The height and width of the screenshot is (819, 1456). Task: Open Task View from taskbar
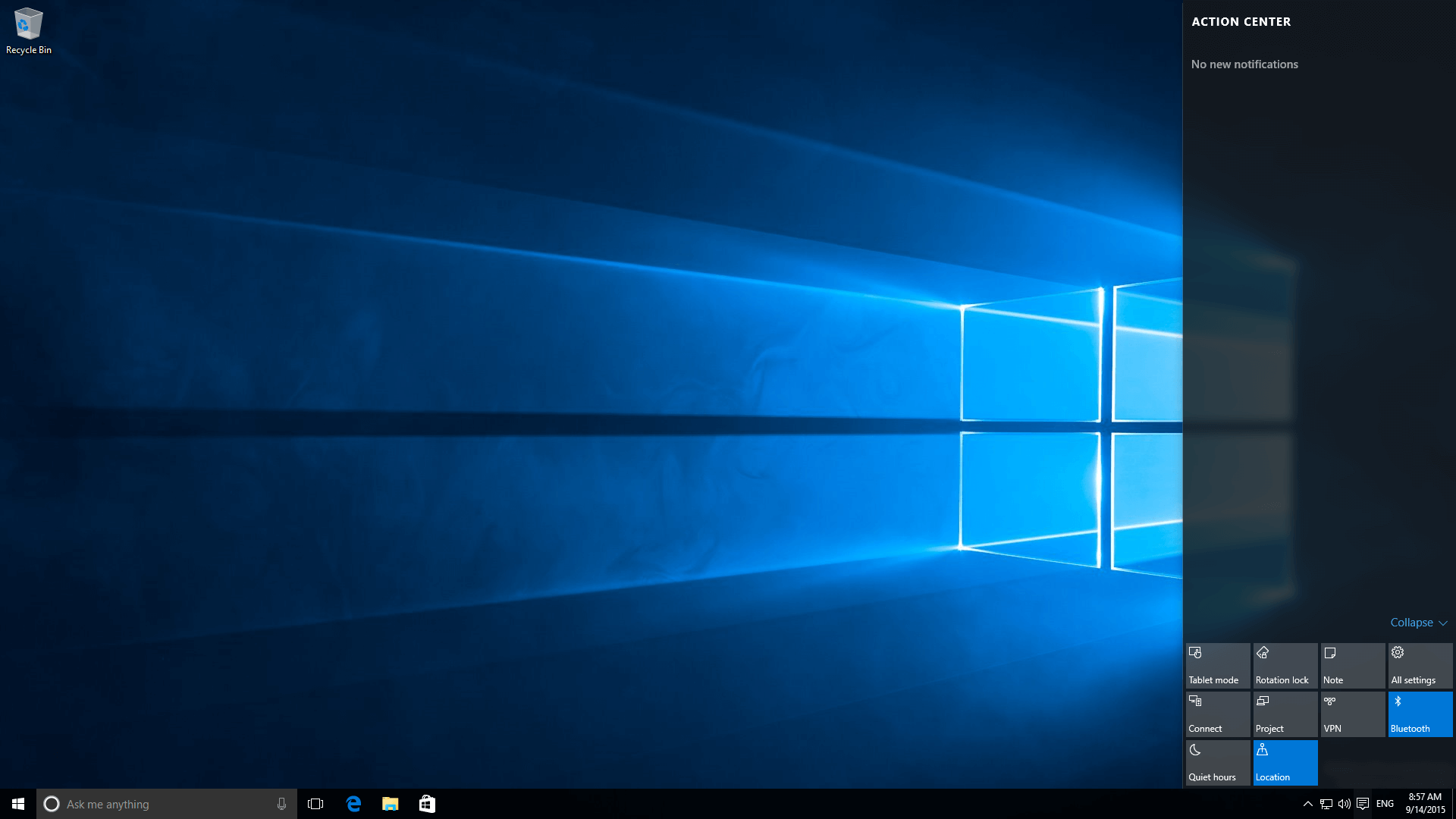point(315,804)
